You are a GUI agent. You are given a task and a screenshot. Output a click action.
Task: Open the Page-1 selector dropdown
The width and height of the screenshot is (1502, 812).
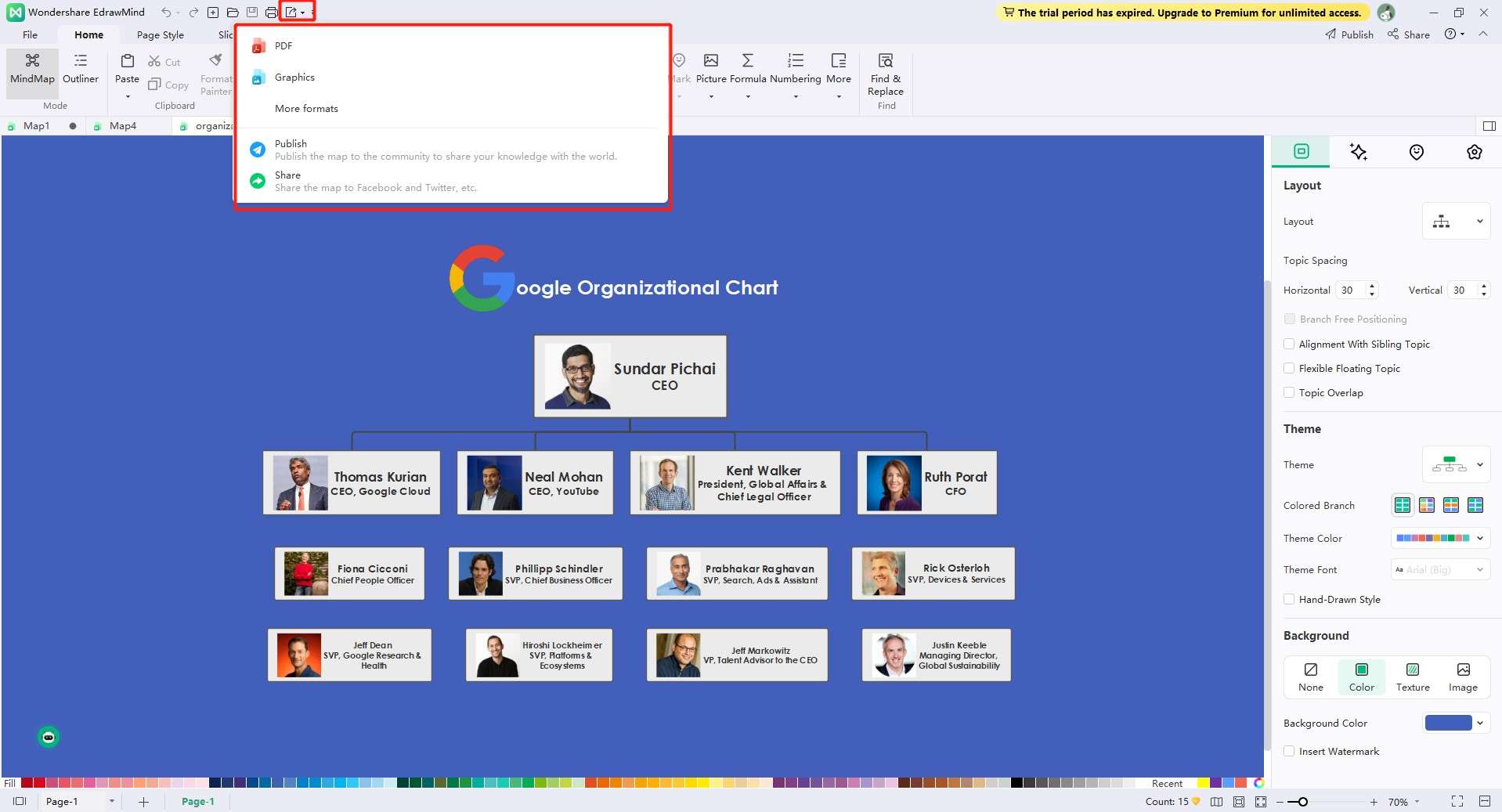click(x=112, y=801)
